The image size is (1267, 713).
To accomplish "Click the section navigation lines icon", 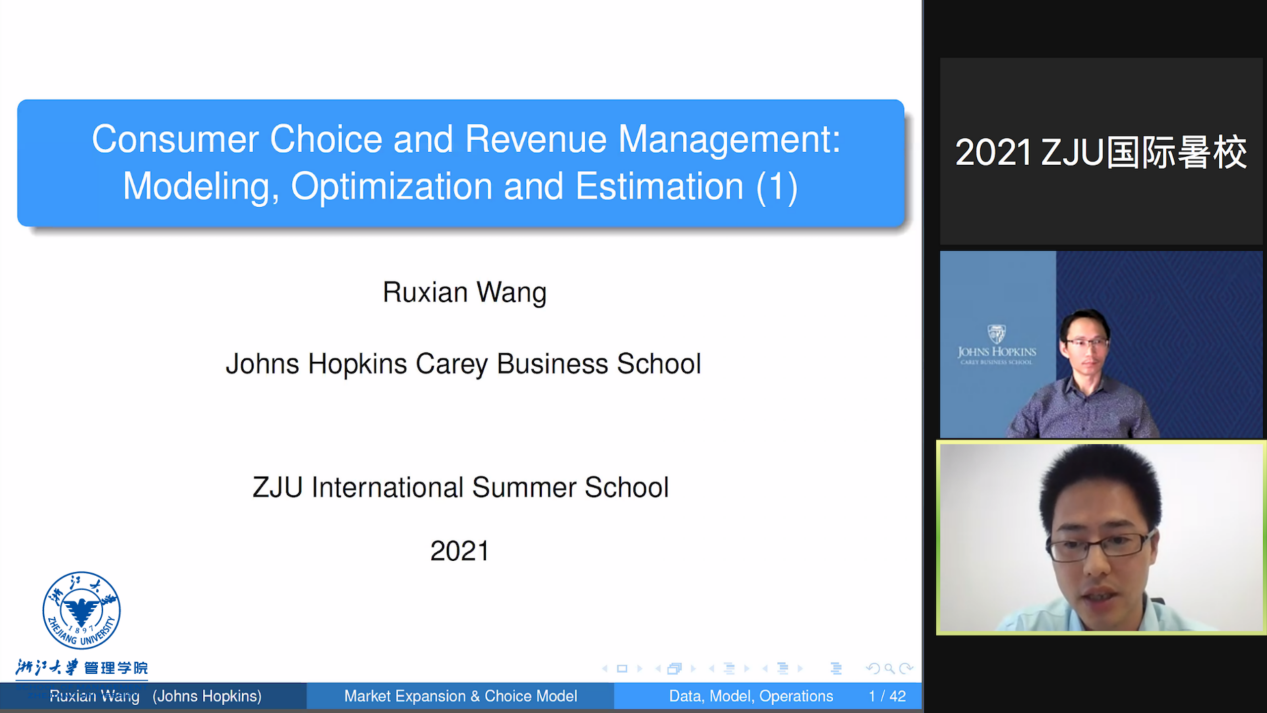I will tap(783, 669).
